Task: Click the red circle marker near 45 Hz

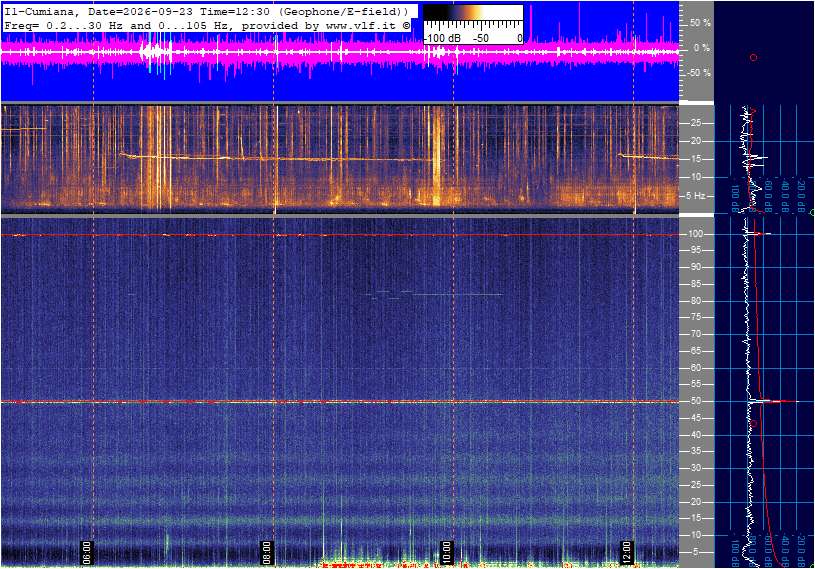Action: click(x=753, y=424)
